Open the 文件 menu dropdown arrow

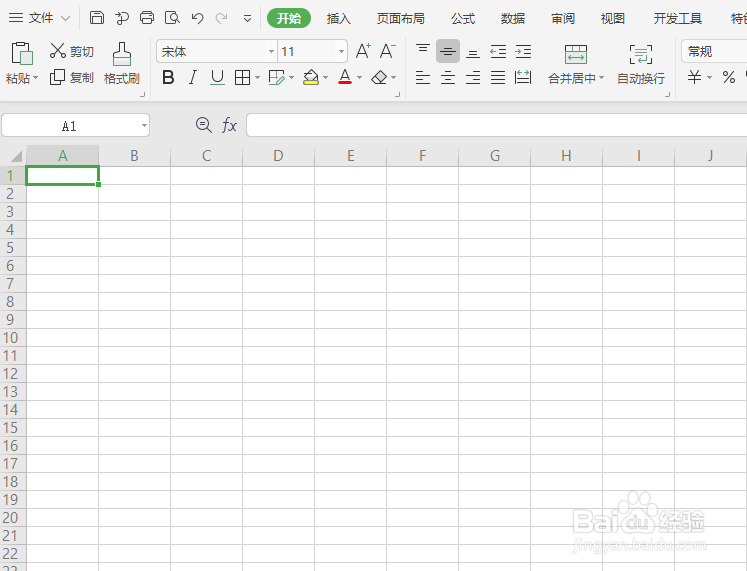(66, 19)
